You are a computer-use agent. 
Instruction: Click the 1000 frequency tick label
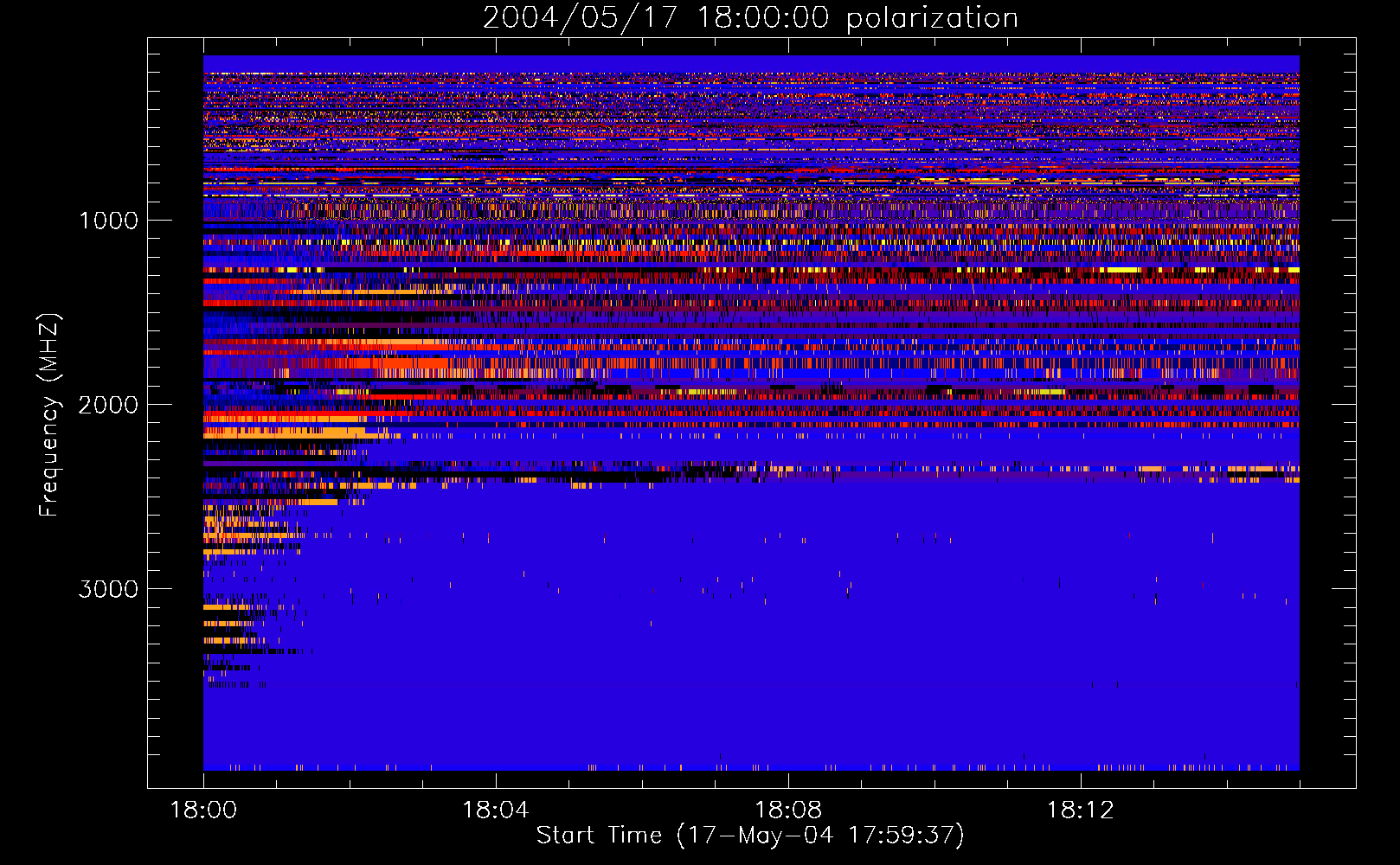[x=108, y=221]
